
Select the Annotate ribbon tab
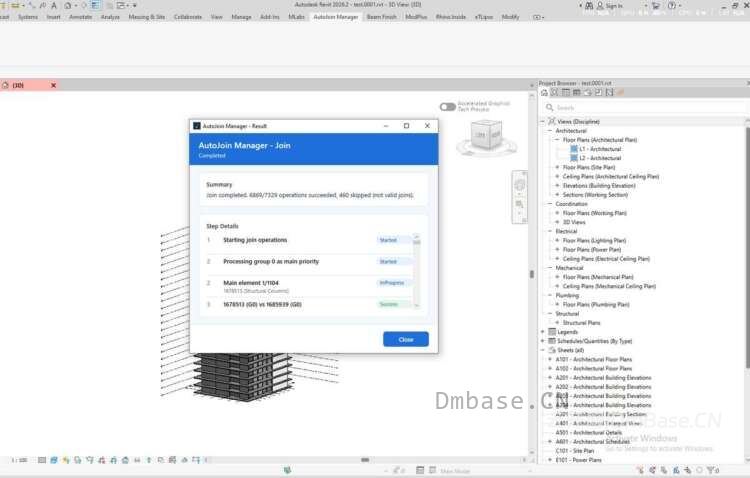(x=80, y=17)
